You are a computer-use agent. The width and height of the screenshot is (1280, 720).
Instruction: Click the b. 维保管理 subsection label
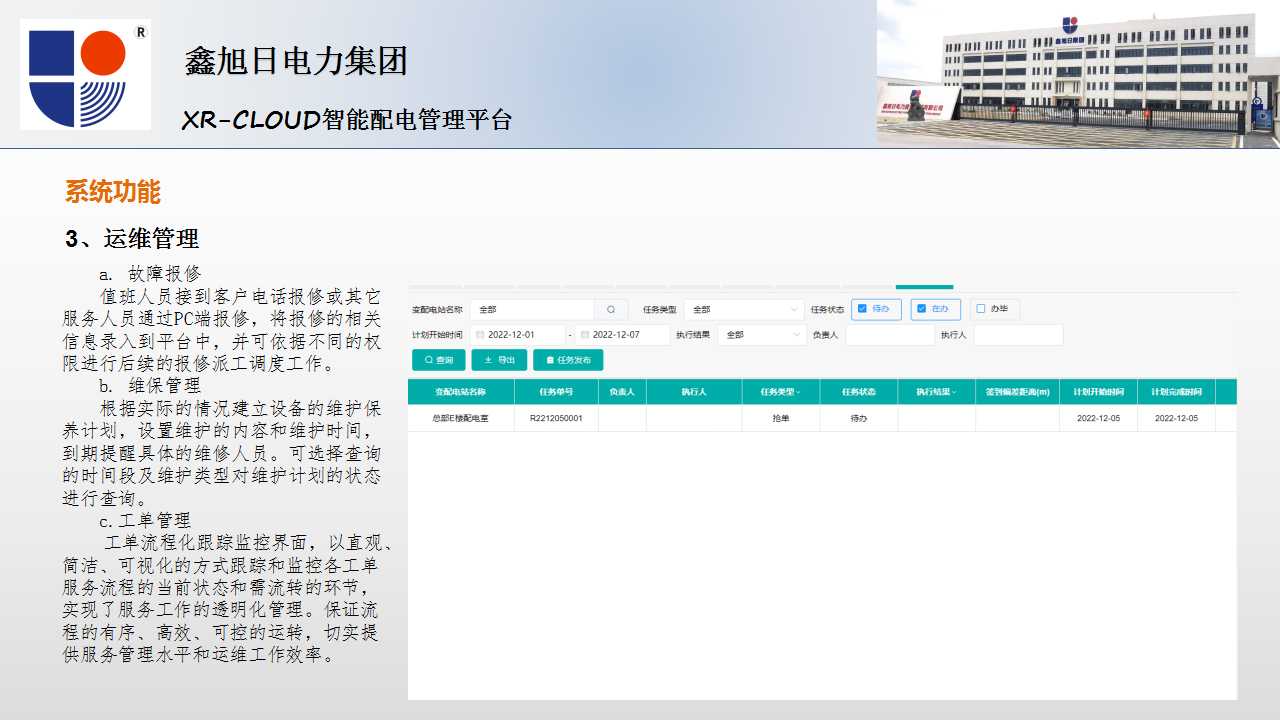click(150, 385)
